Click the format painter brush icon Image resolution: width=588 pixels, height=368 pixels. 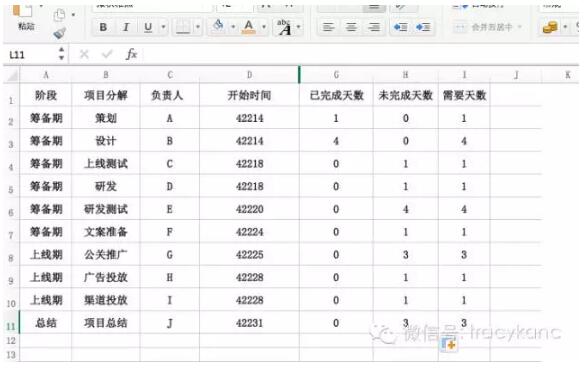click(60, 34)
